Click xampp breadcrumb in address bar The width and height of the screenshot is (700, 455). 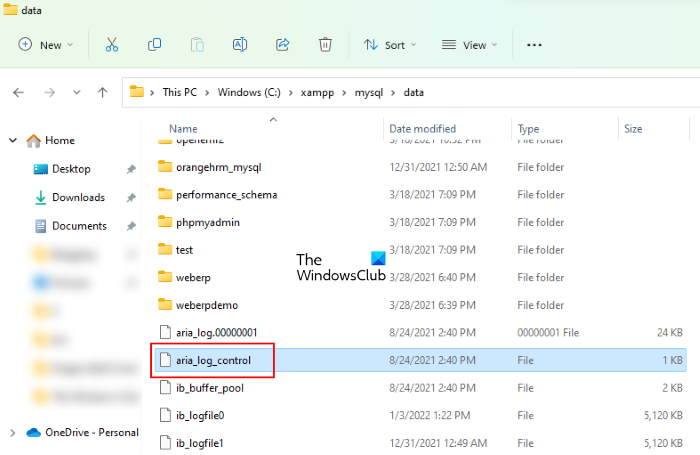[317, 93]
